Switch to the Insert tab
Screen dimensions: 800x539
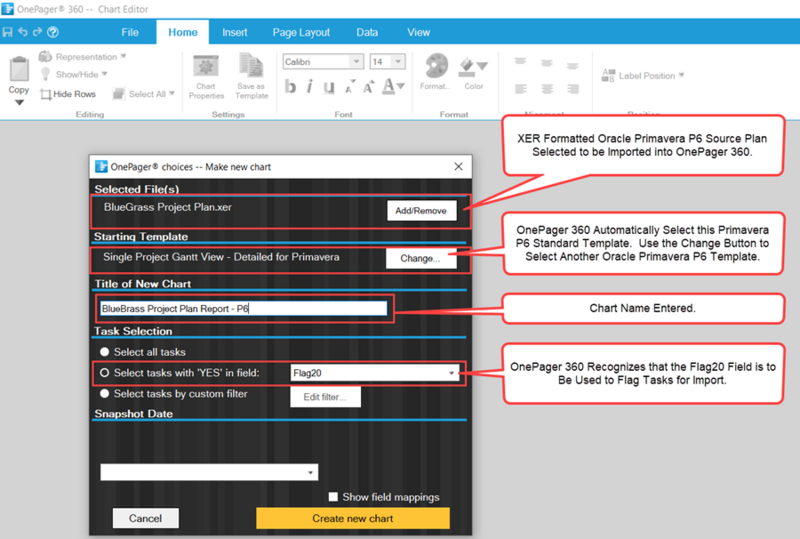click(235, 32)
